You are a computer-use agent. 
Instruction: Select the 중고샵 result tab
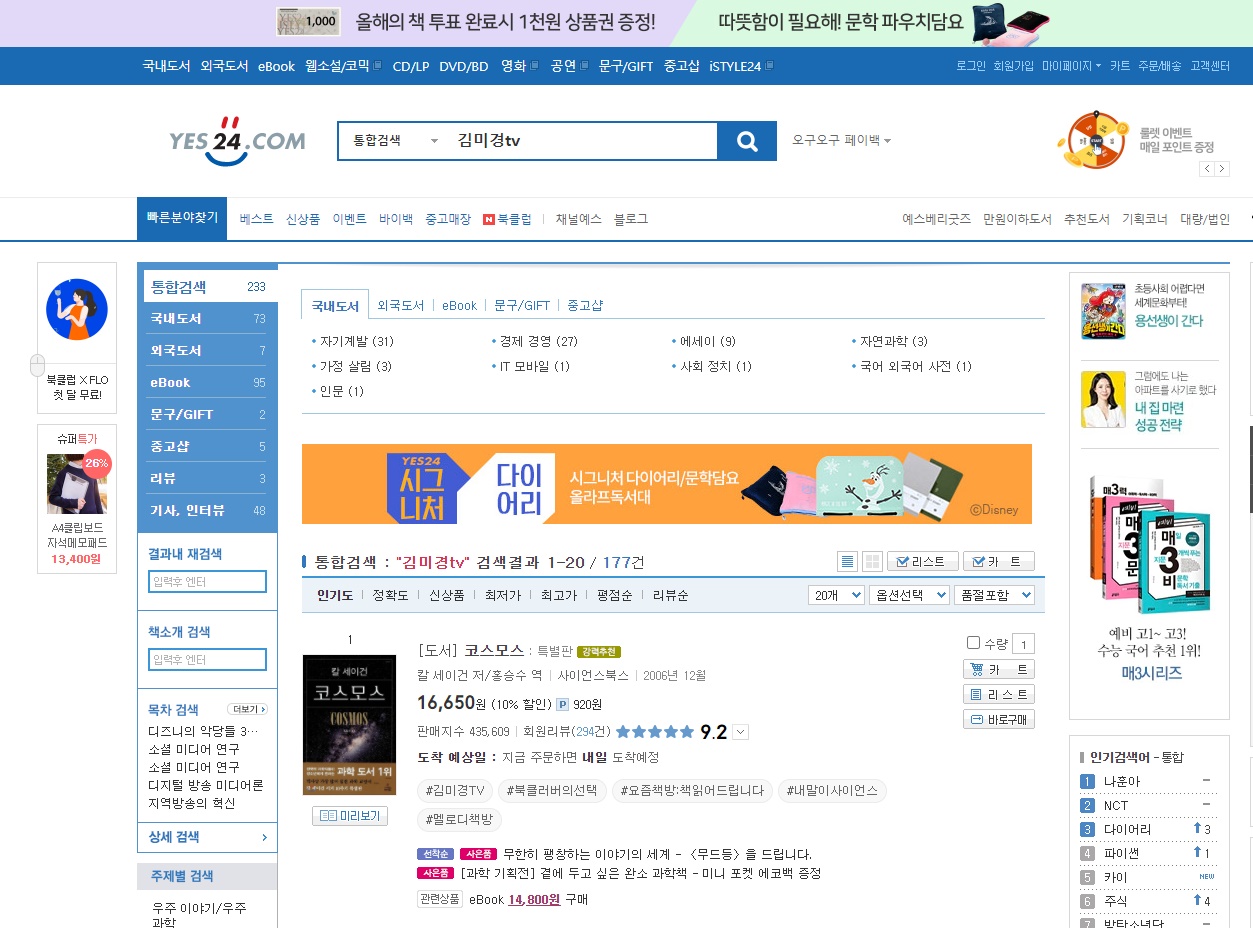click(x=585, y=305)
